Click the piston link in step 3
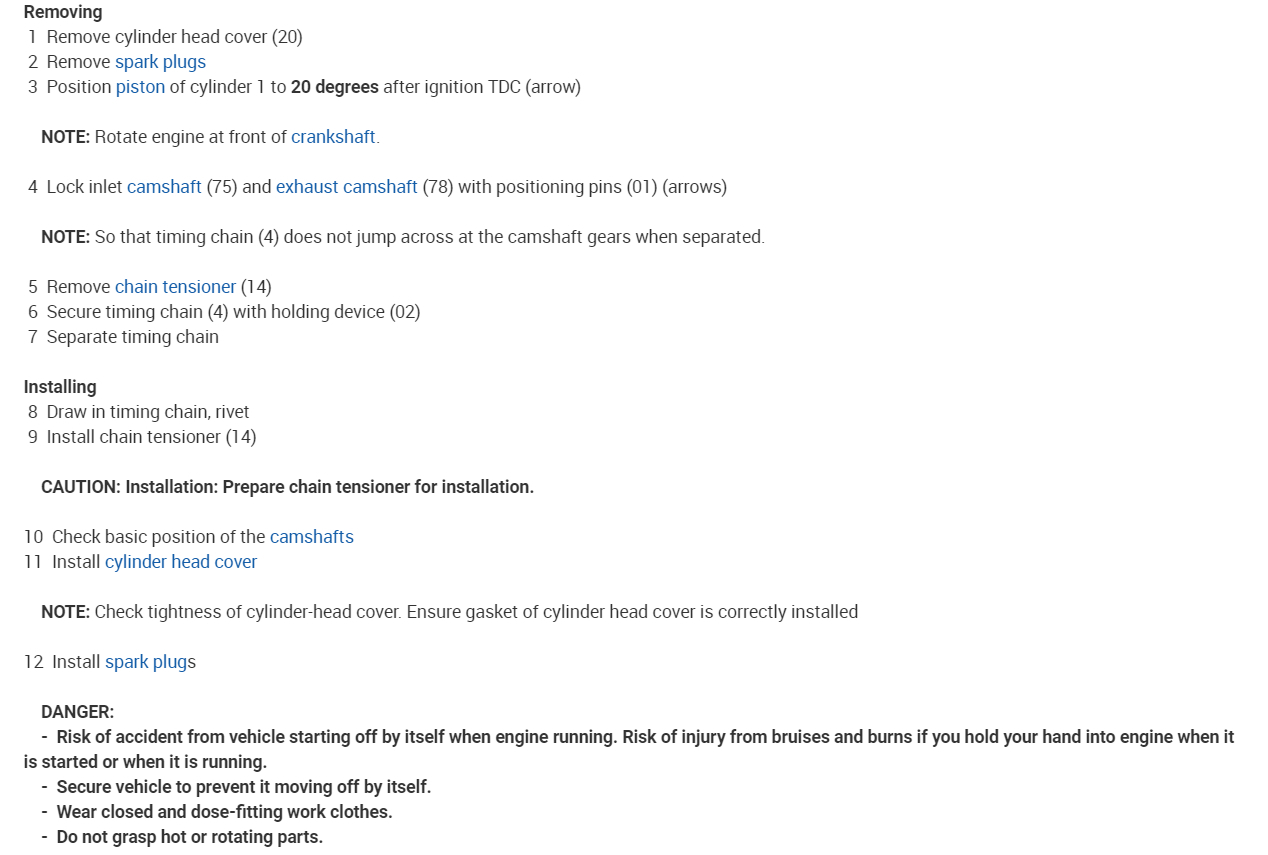Viewport: 1268px width, 855px height. pyautogui.click(x=140, y=87)
